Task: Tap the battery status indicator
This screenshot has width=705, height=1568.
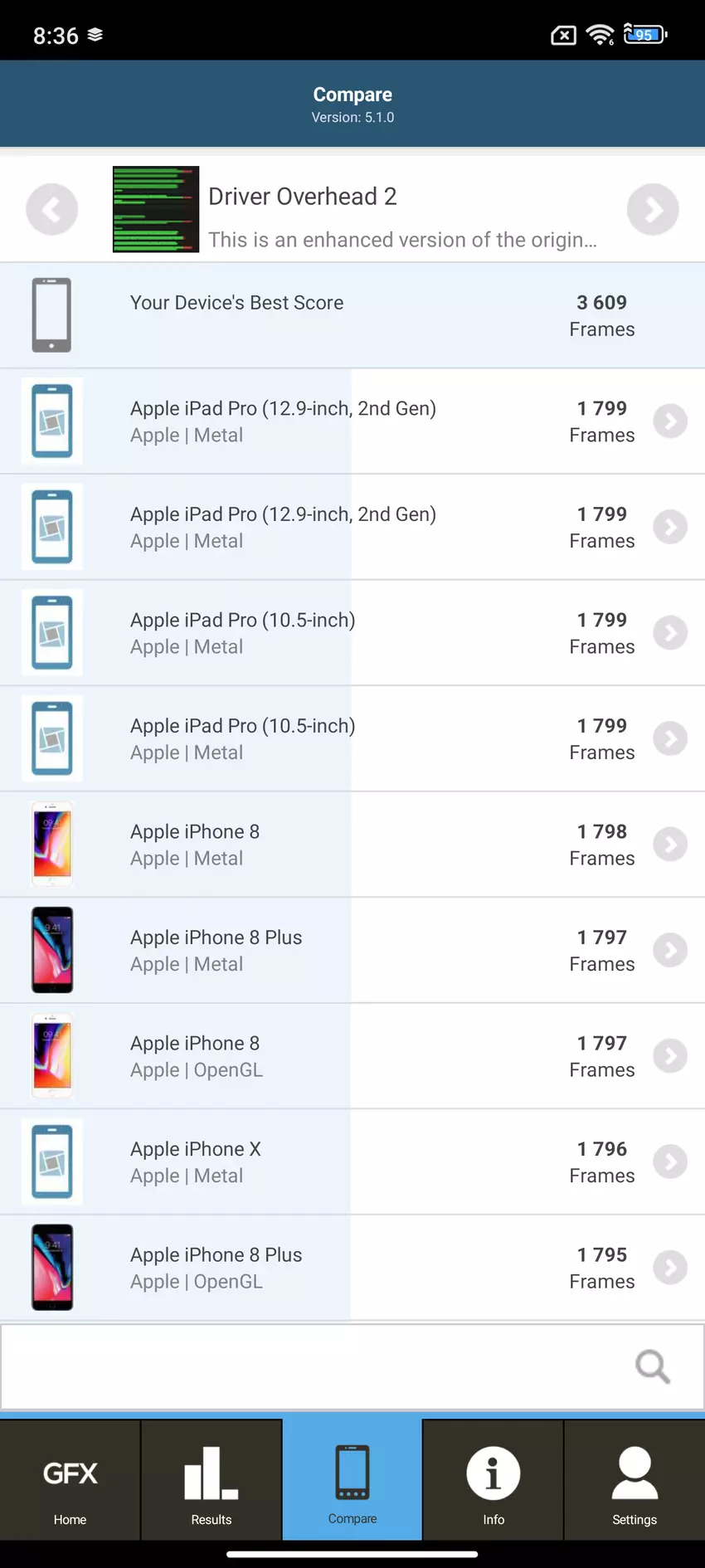Action: (x=645, y=35)
